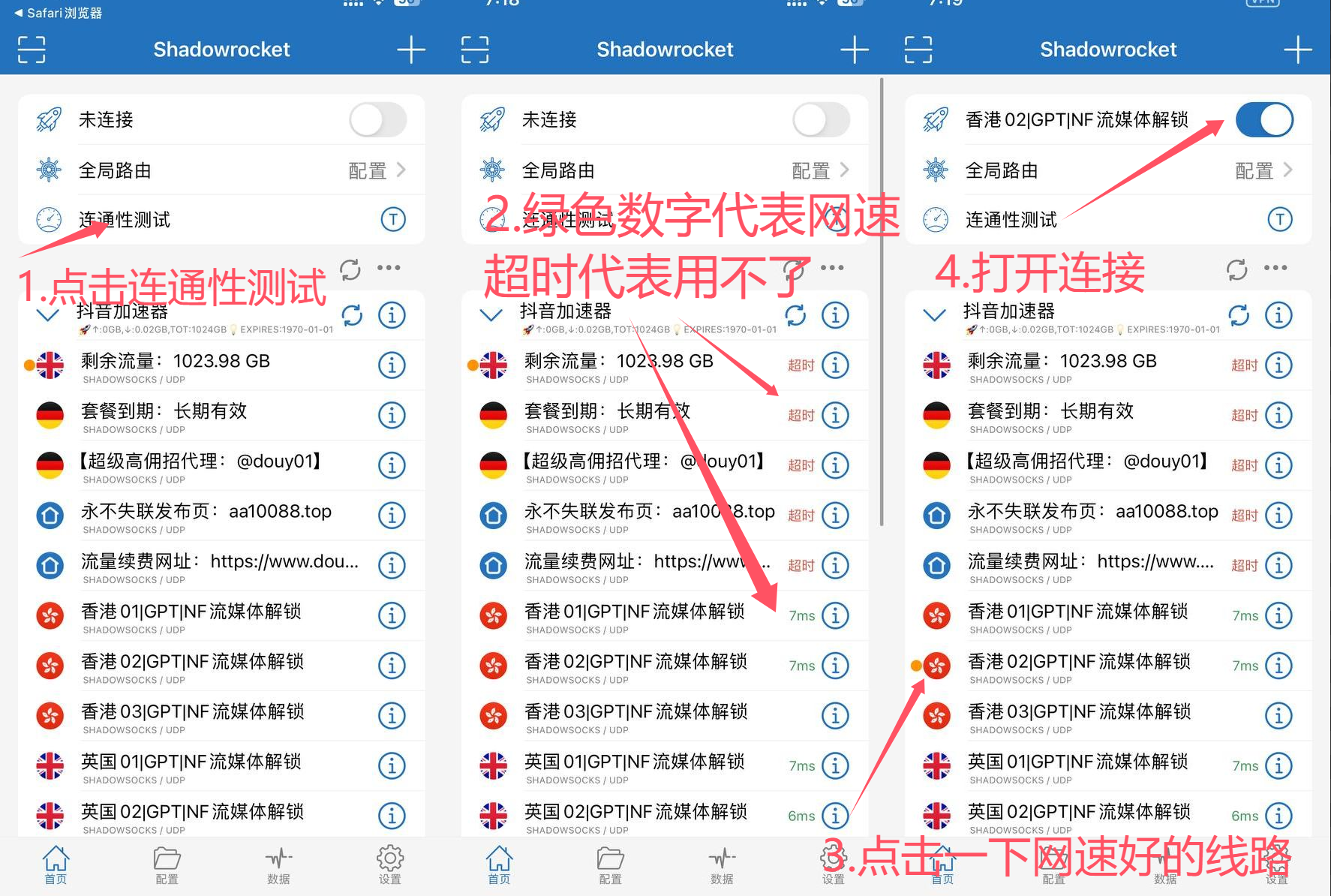
Task: Tap 连通性测试 label in third screenshot
Action: tap(1011, 220)
